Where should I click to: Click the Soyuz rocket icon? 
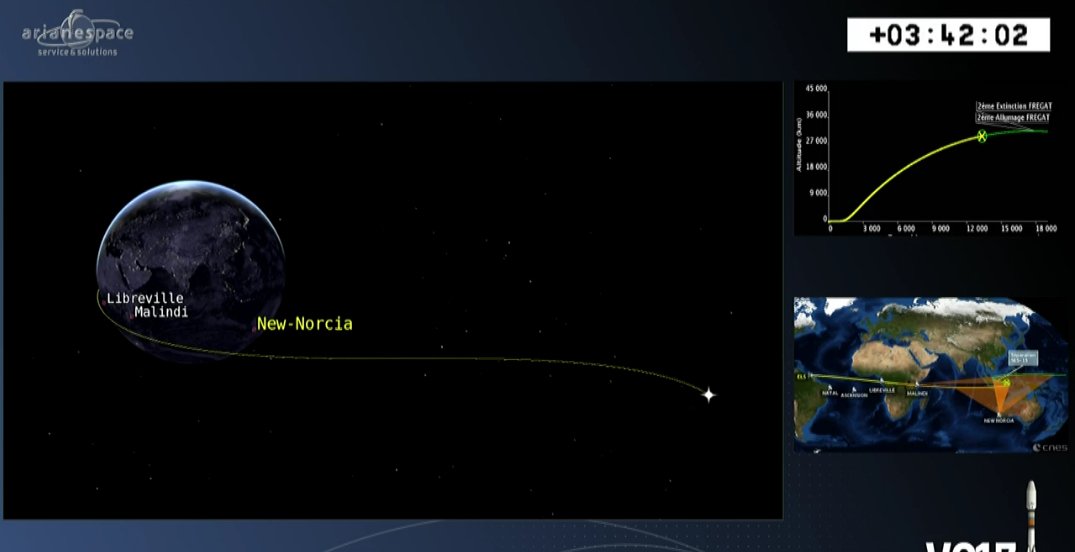[x=1032, y=515]
